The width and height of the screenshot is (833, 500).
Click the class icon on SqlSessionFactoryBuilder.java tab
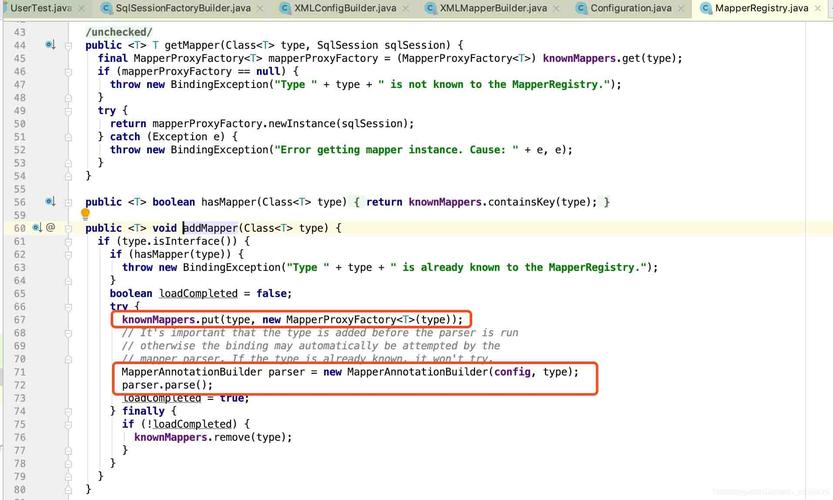(x=106, y=8)
